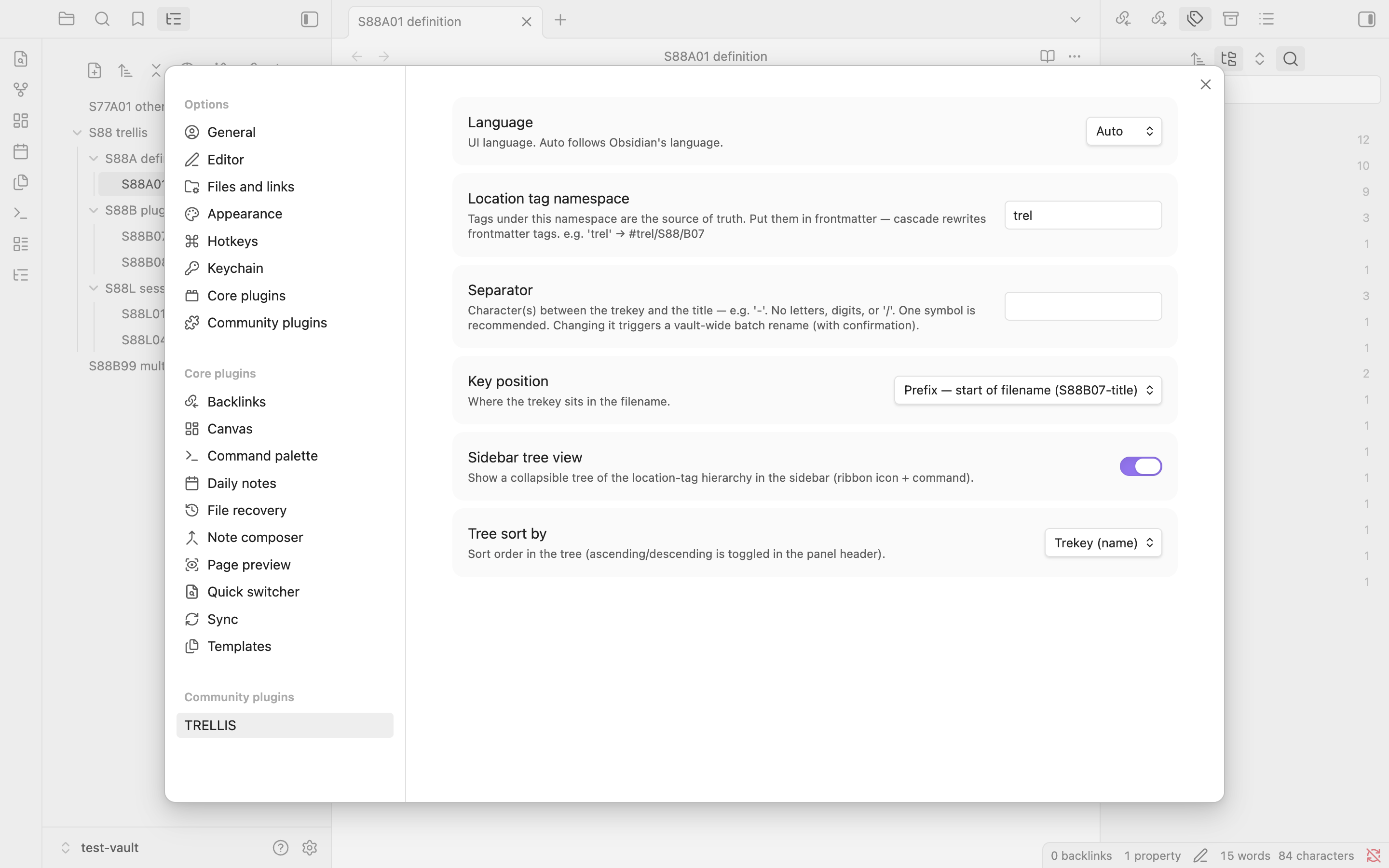
Task: Show search filter in tags panel
Action: tap(1290, 58)
